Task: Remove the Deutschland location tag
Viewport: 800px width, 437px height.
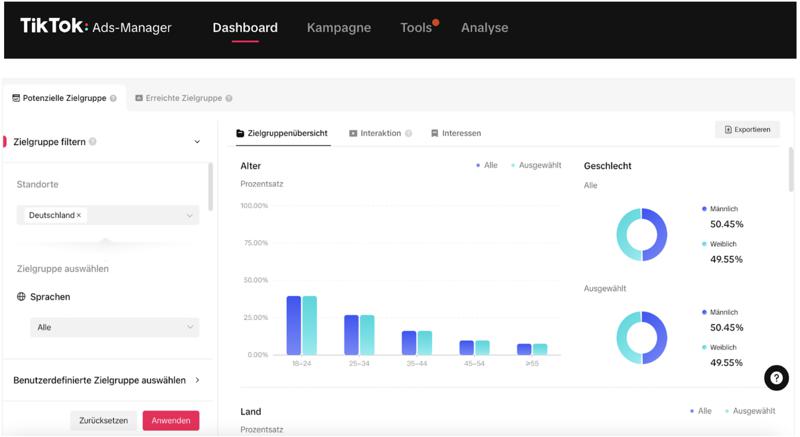Action: tap(79, 215)
